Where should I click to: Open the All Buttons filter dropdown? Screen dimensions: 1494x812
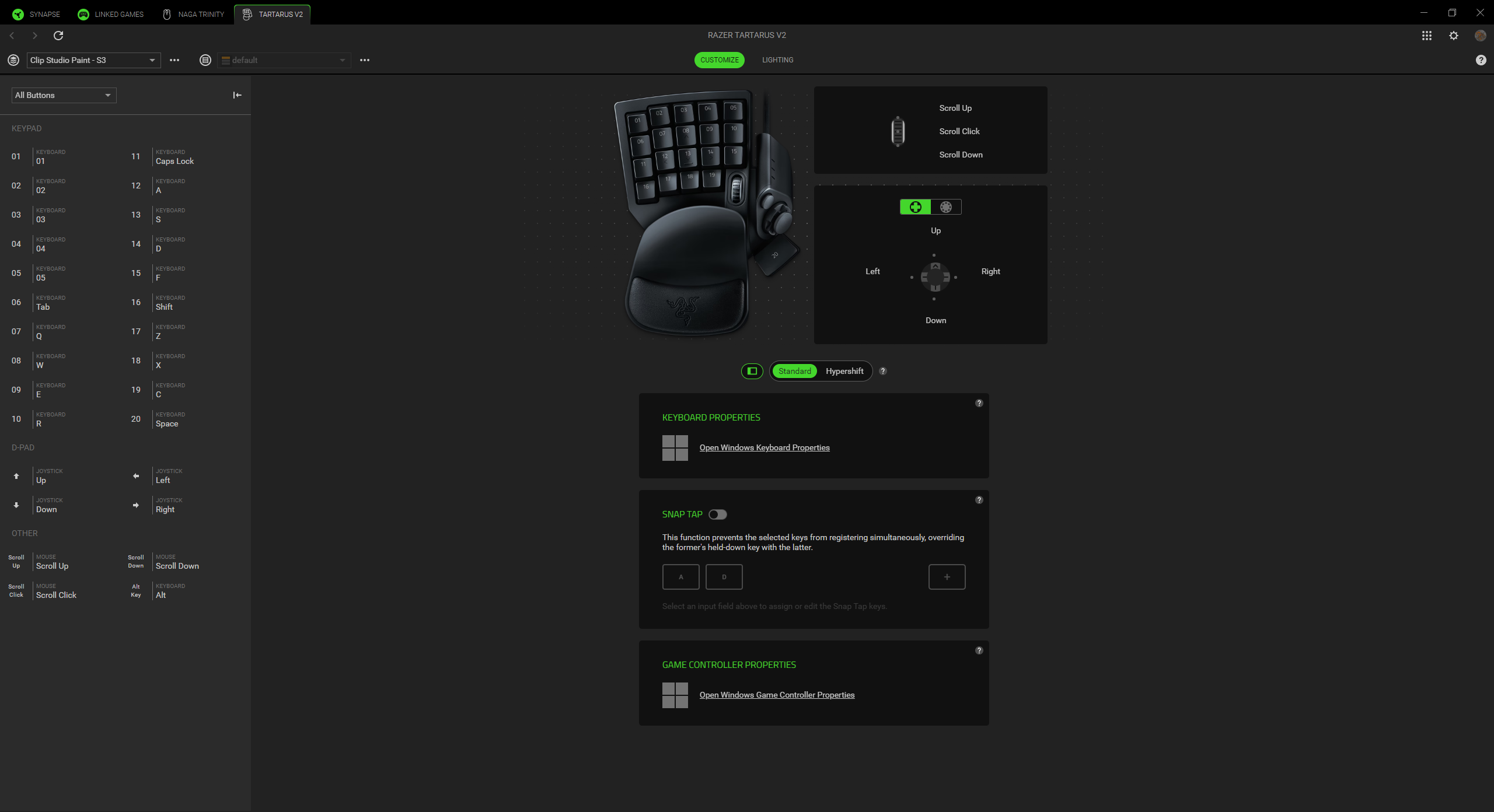[x=64, y=95]
